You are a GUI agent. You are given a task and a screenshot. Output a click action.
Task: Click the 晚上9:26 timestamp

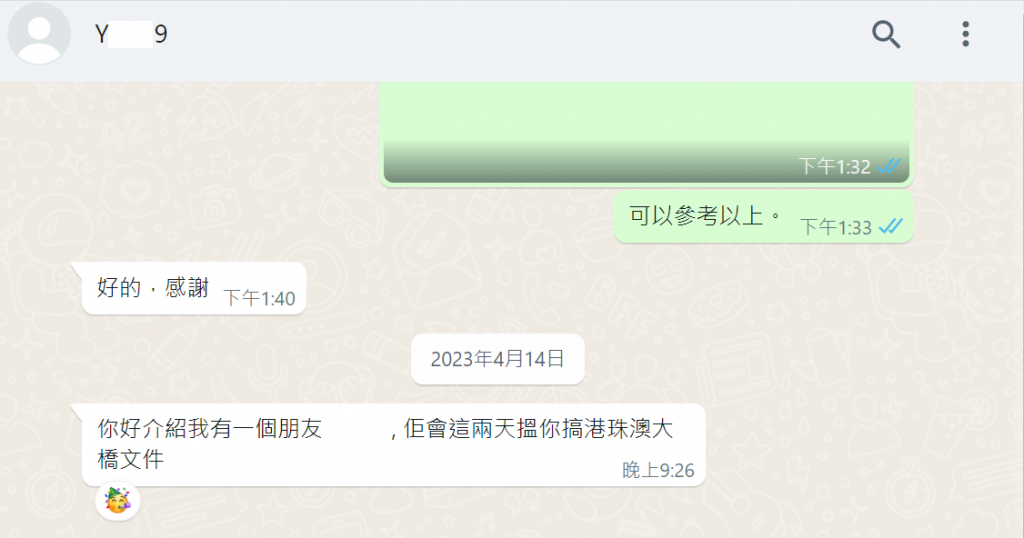click(x=658, y=470)
